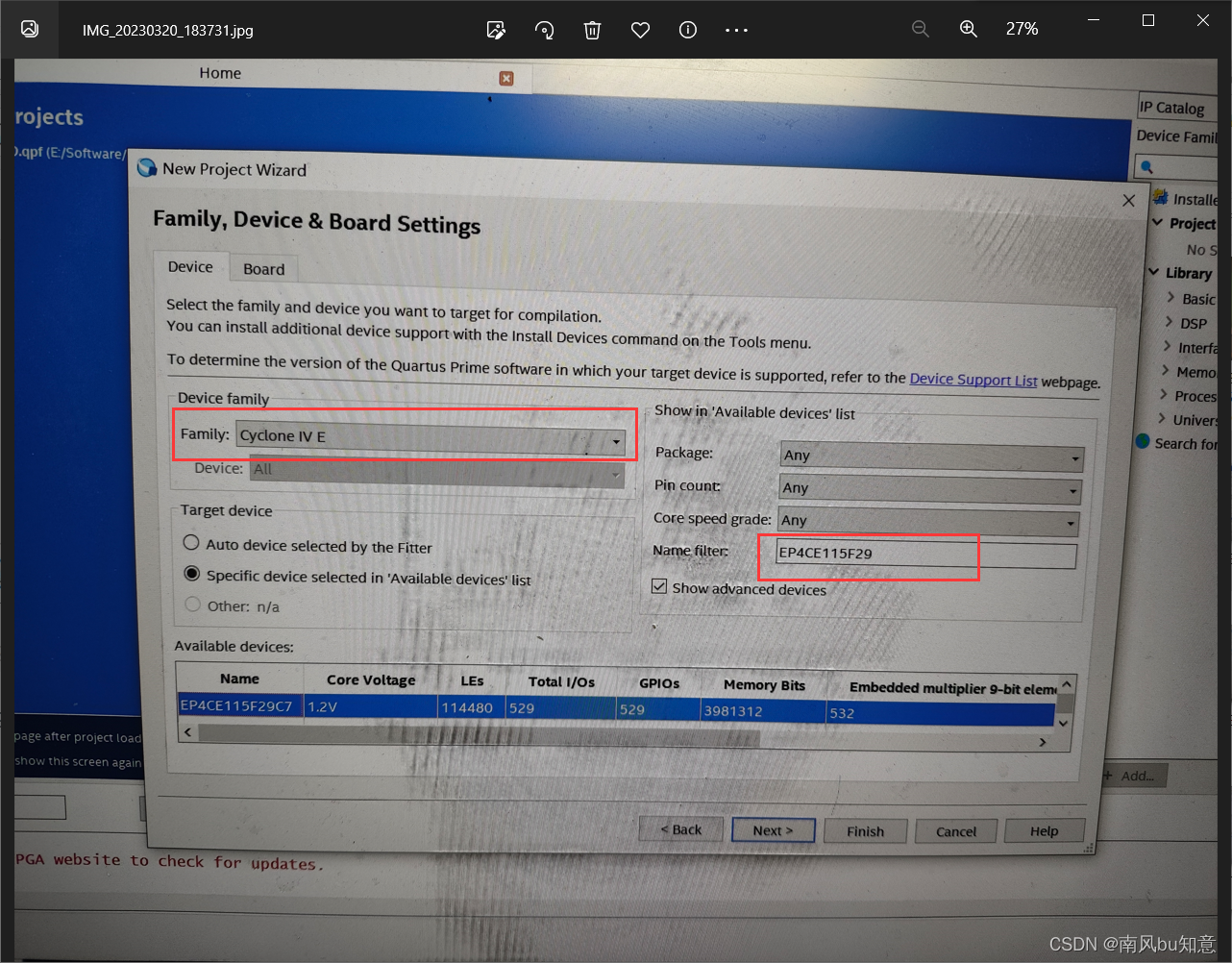Open file info with the info icon
The width and height of the screenshot is (1232, 963).
(x=688, y=30)
